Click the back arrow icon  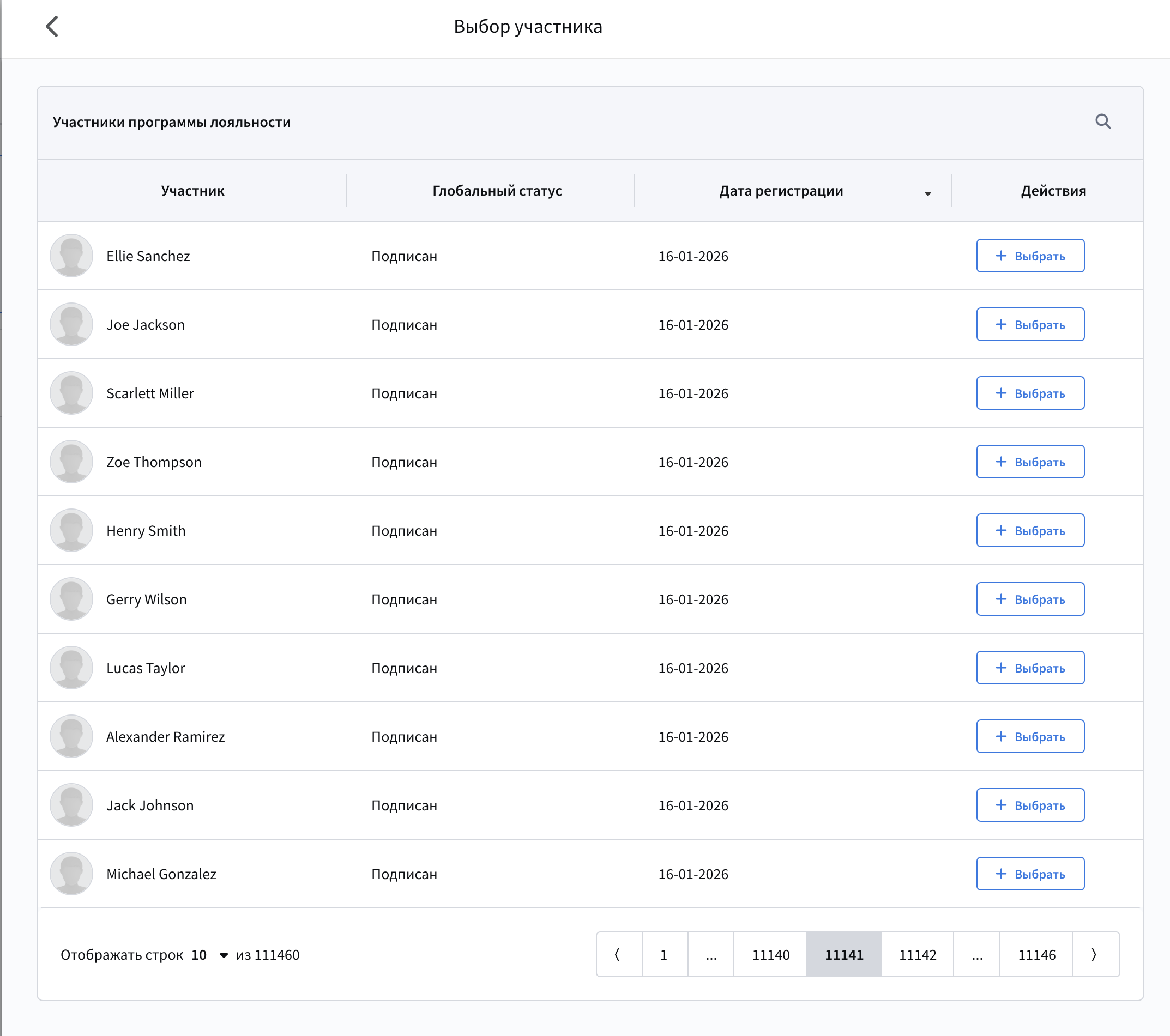(x=52, y=26)
